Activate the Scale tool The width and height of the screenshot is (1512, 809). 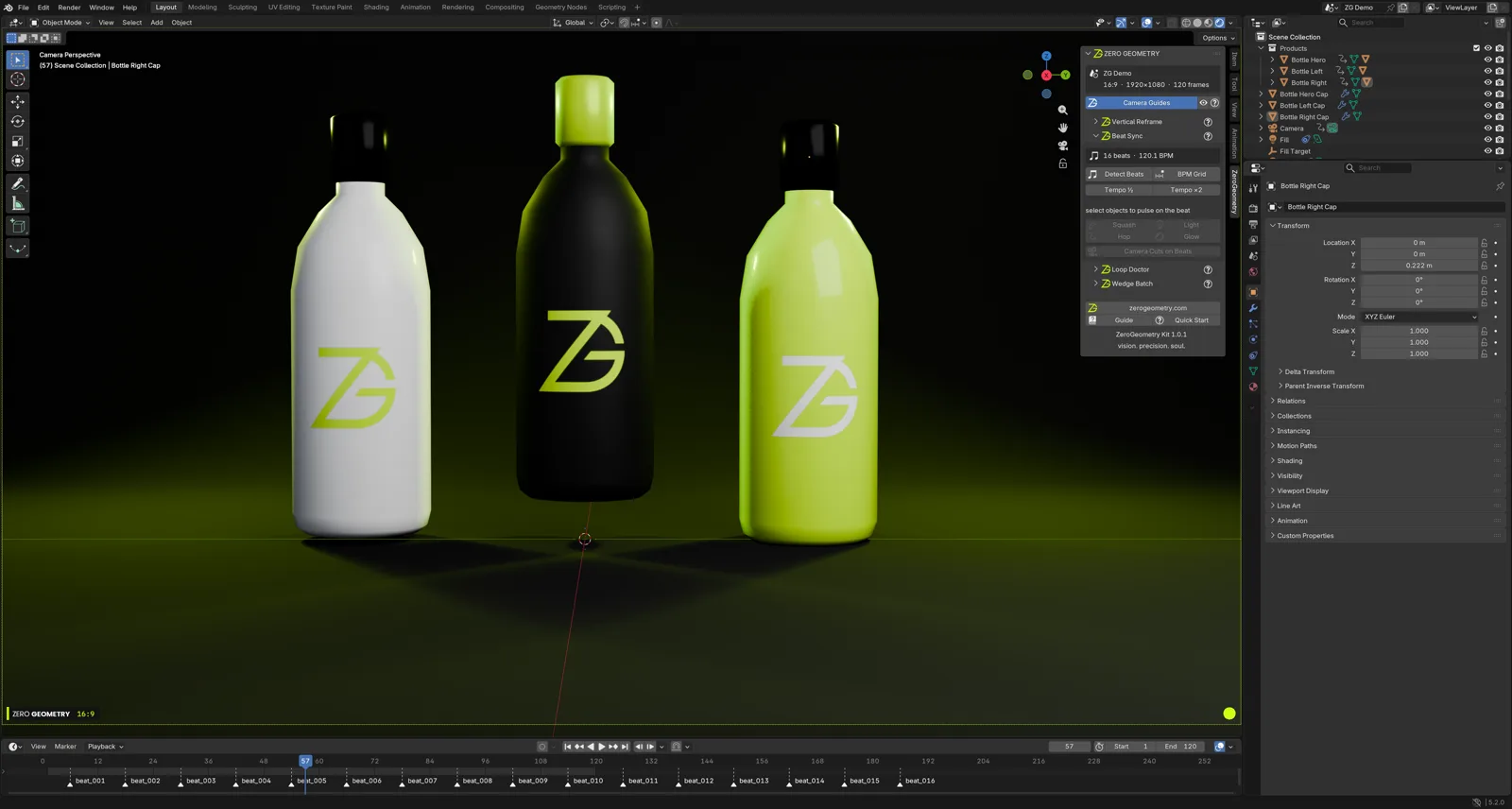coord(17,141)
